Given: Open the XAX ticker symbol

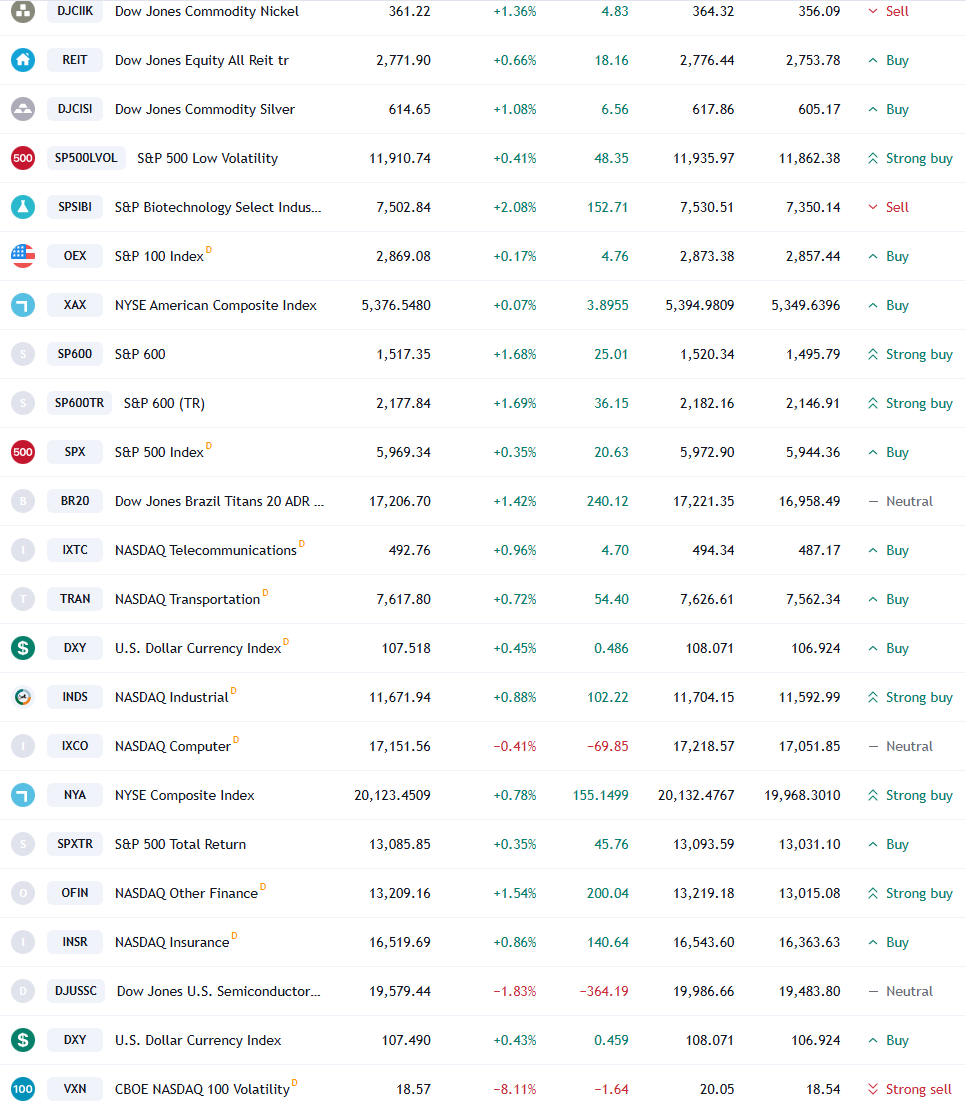Looking at the screenshot, I should tap(75, 305).
